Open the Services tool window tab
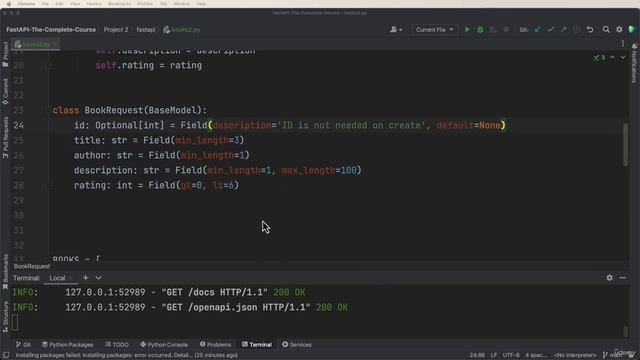 click(x=297, y=345)
